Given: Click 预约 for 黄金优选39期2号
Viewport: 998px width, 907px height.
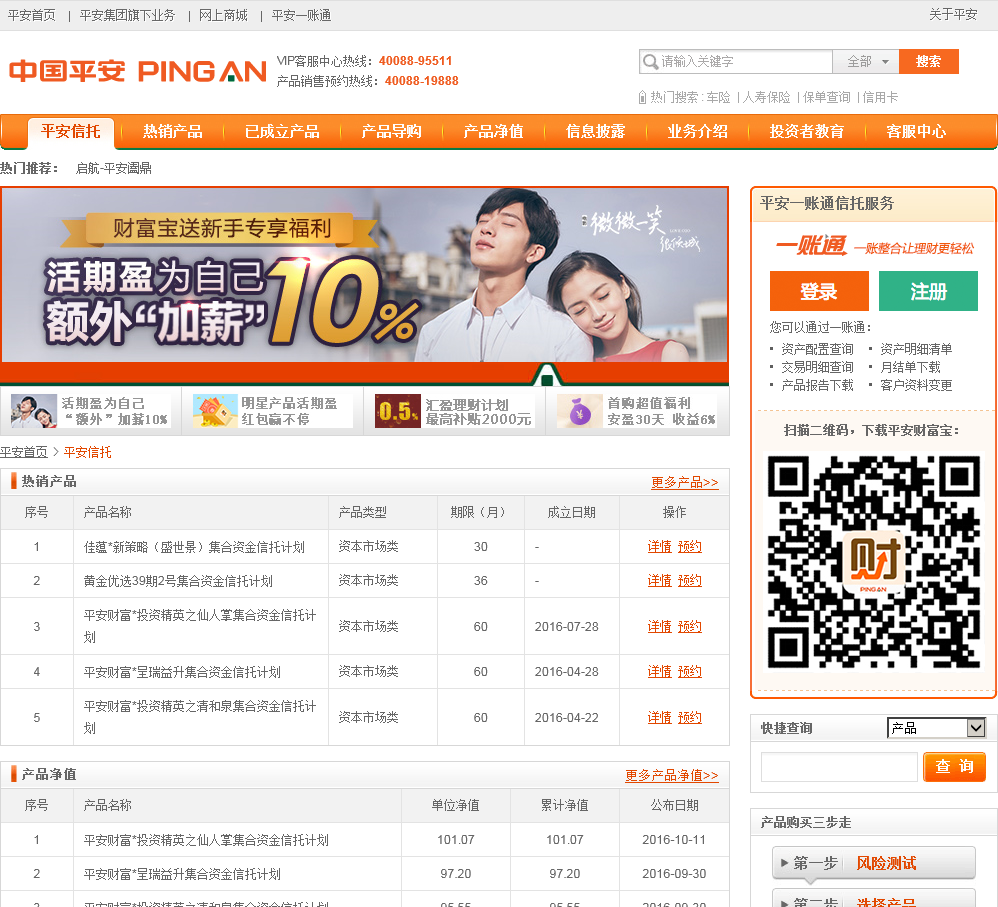Looking at the screenshot, I should 689,580.
